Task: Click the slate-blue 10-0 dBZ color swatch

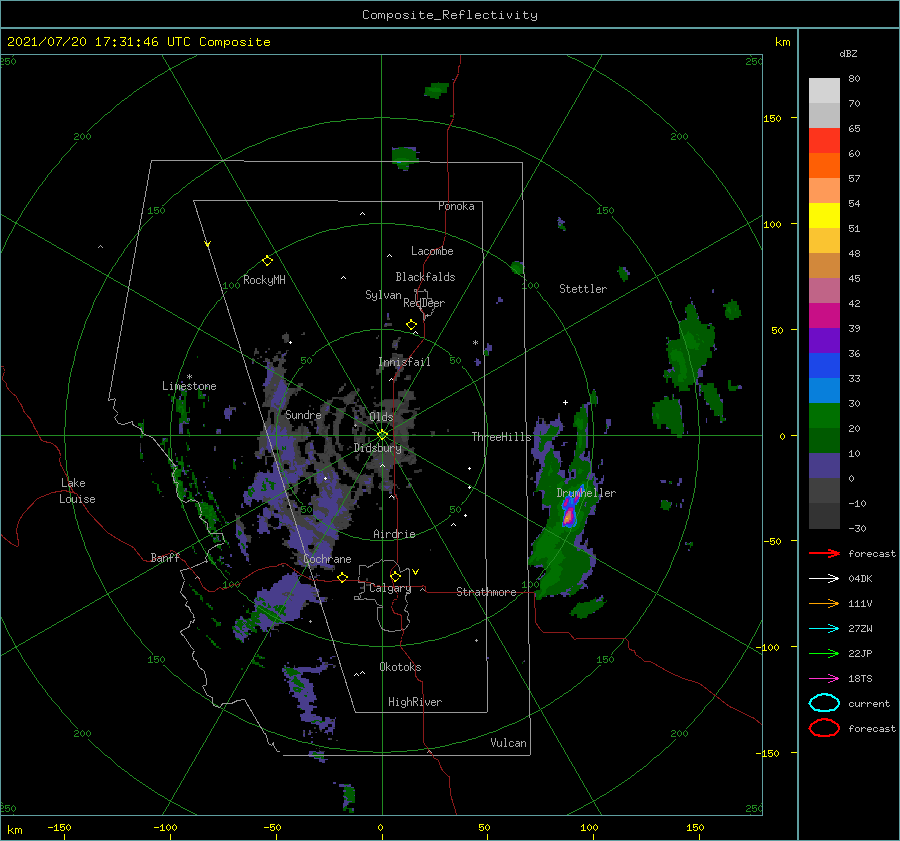Action: (824, 466)
